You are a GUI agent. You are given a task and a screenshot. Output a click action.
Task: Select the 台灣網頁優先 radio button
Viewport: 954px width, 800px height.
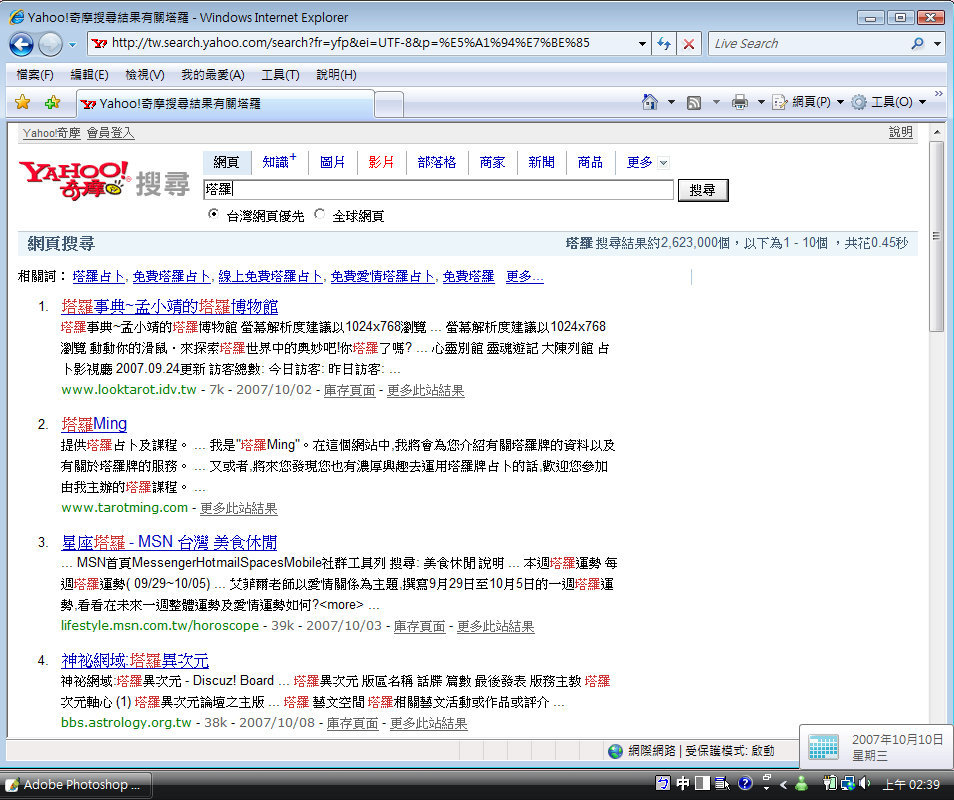(x=213, y=214)
